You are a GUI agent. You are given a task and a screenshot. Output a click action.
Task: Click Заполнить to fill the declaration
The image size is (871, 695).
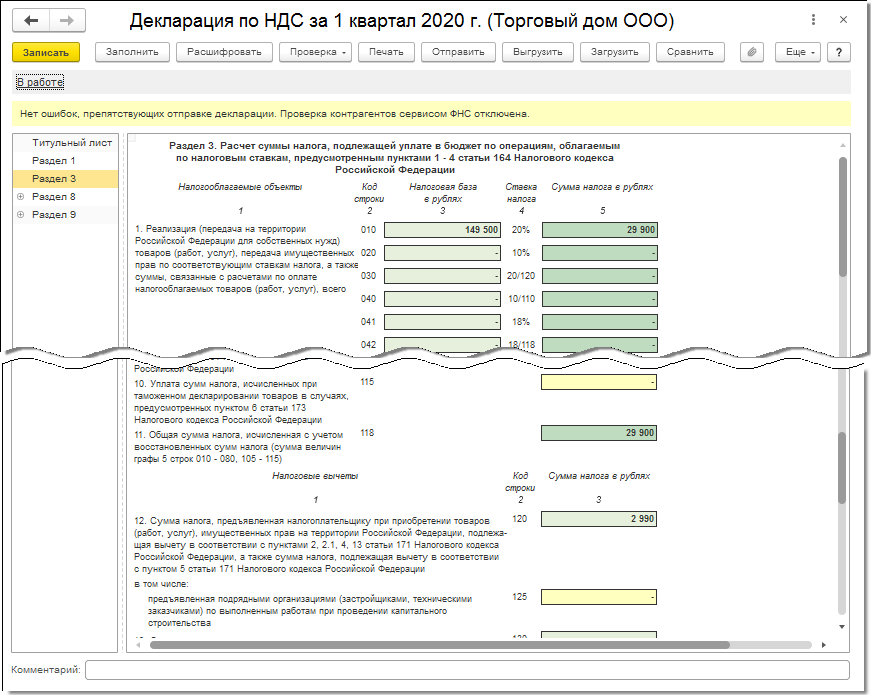point(132,52)
